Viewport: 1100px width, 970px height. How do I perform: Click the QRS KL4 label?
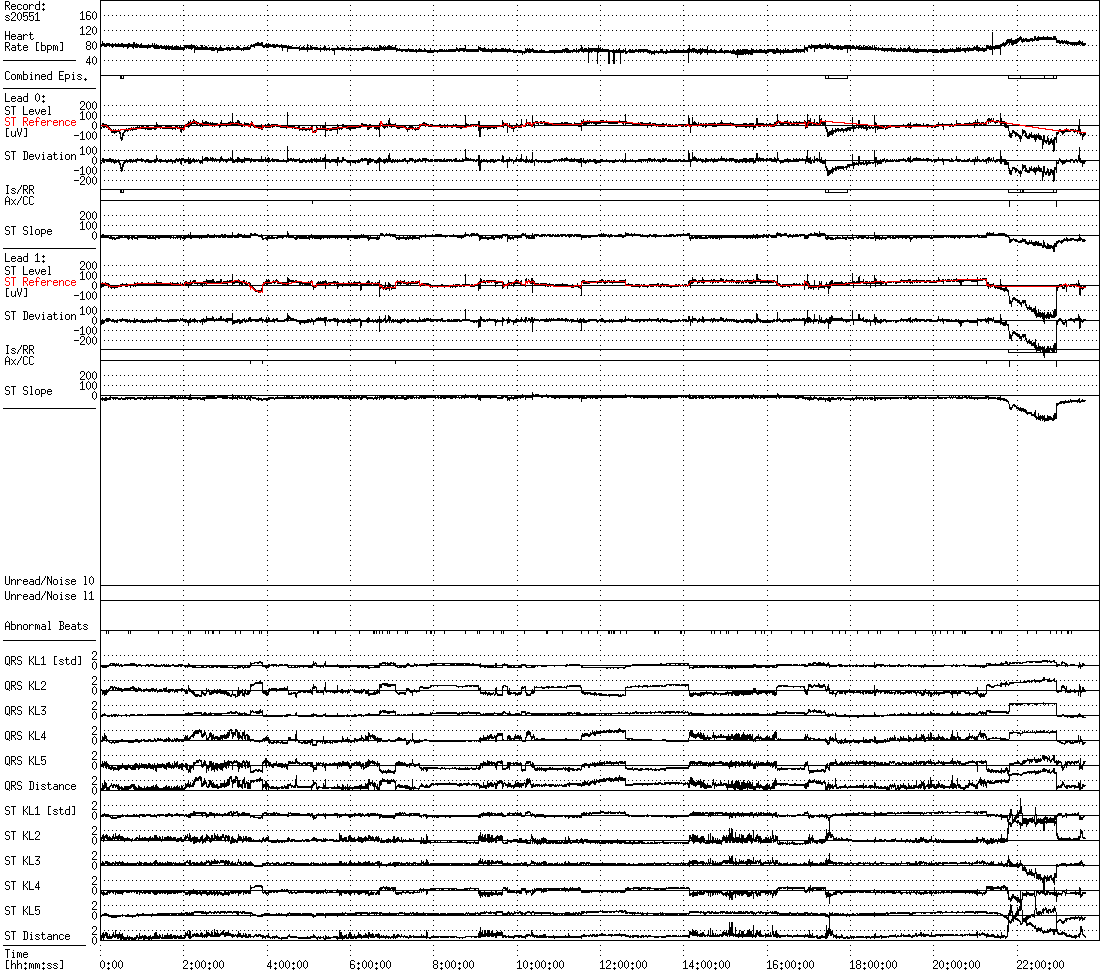(x=25, y=736)
